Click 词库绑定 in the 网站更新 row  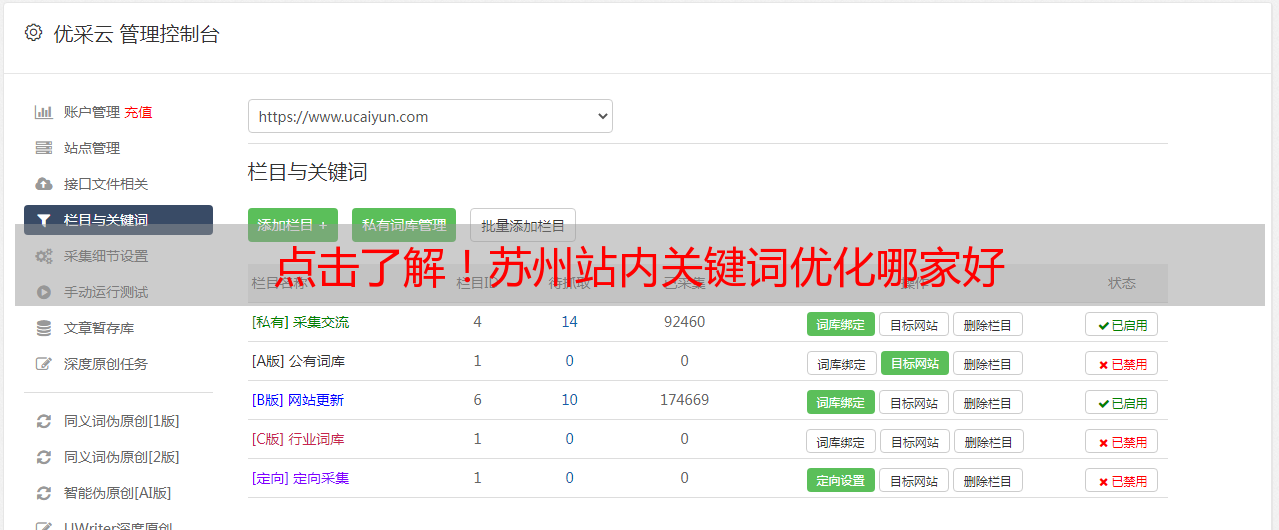[x=841, y=402]
